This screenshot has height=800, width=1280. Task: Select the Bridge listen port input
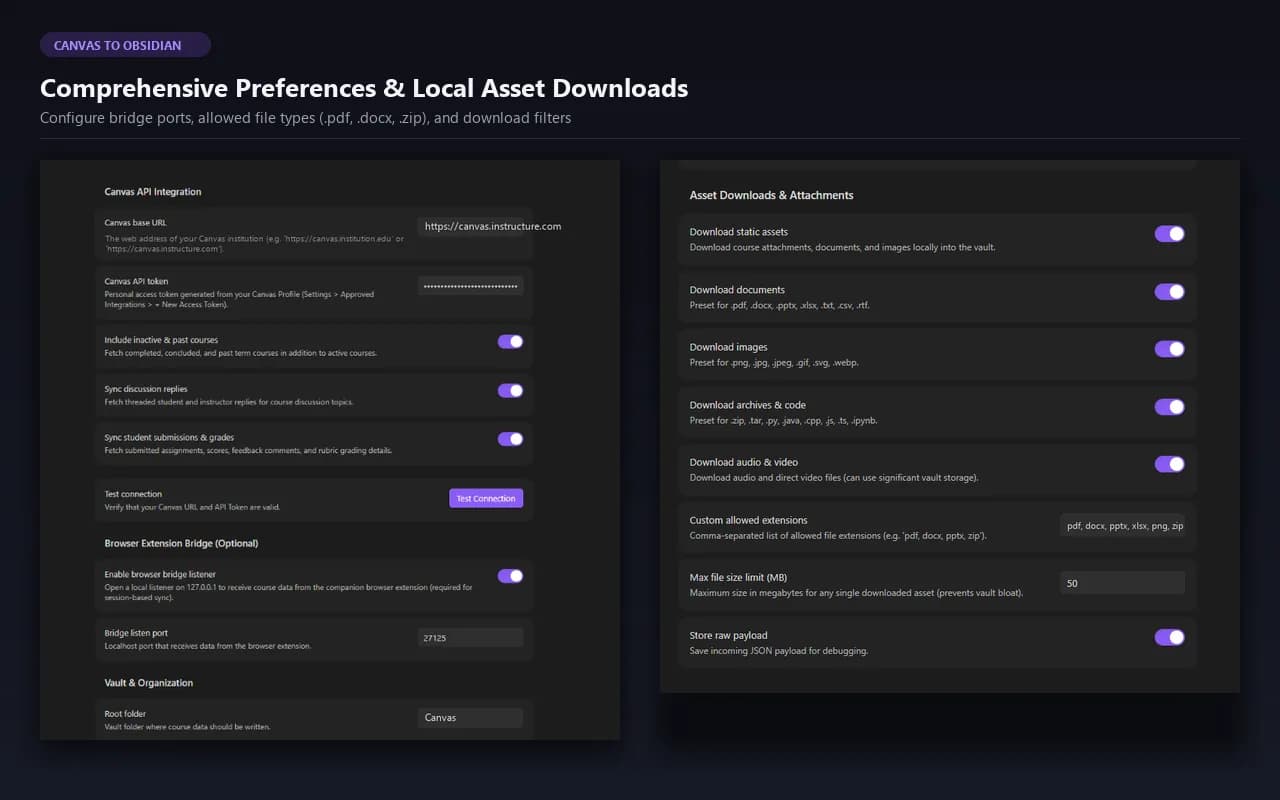[471, 637]
